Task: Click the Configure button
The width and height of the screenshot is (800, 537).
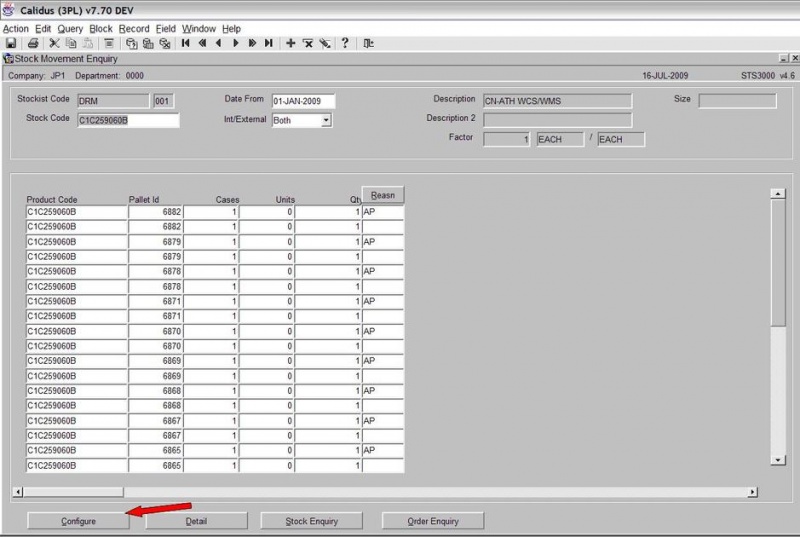Action: tap(78, 521)
